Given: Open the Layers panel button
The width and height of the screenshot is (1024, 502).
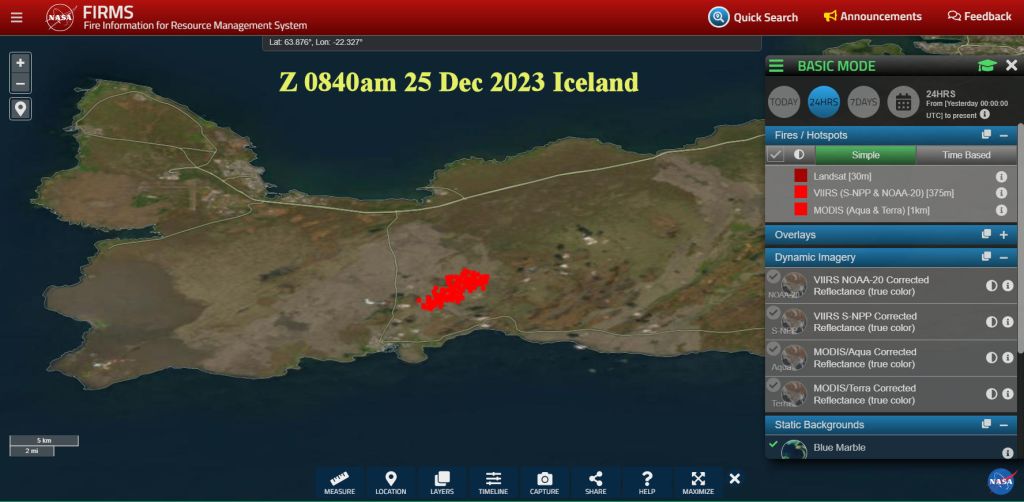Looking at the screenshot, I should (x=442, y=482).
